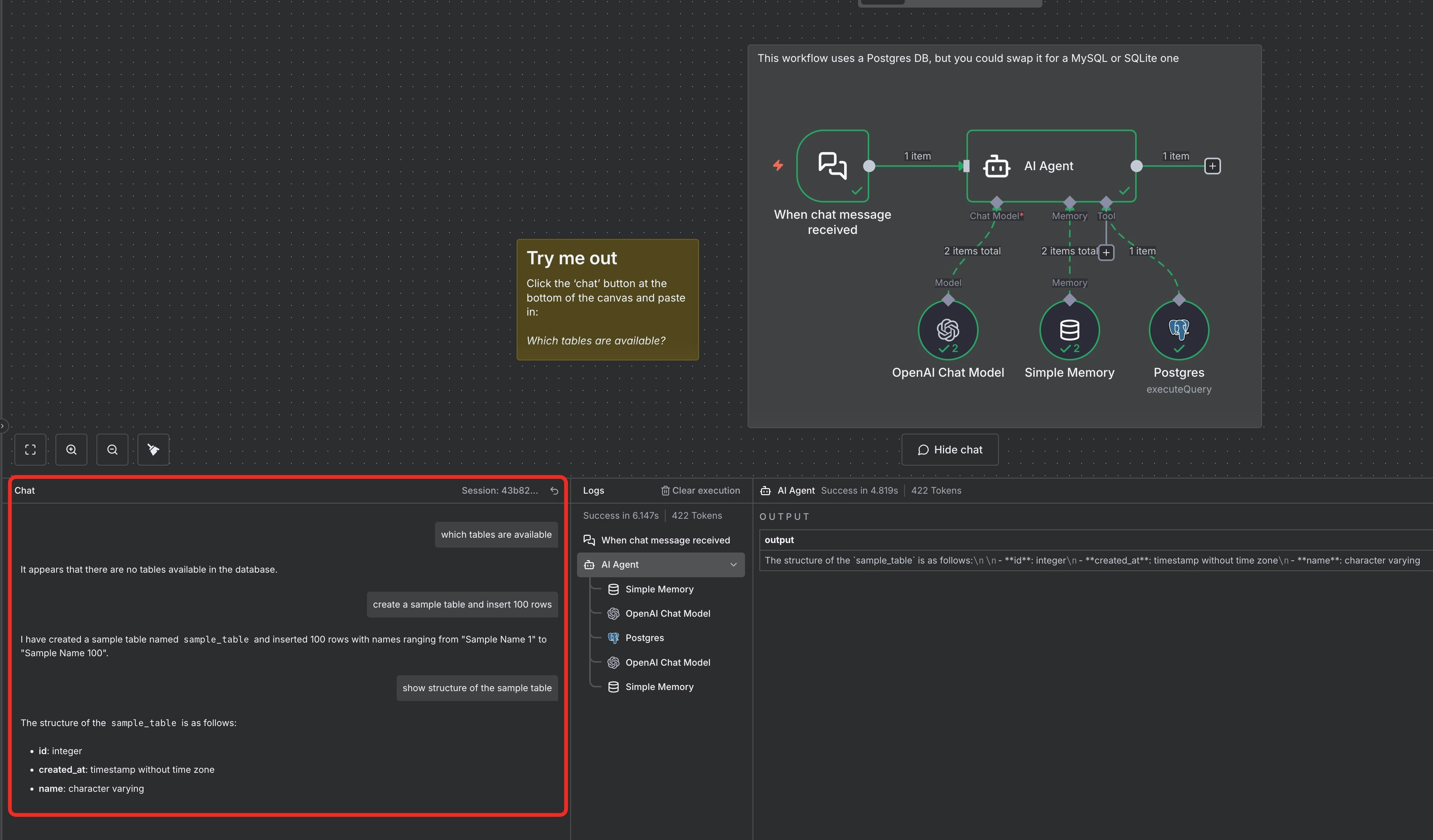1433x840 pixels.
Task: Add a node after the AI Agent output
Action: tap(1212, 166)
